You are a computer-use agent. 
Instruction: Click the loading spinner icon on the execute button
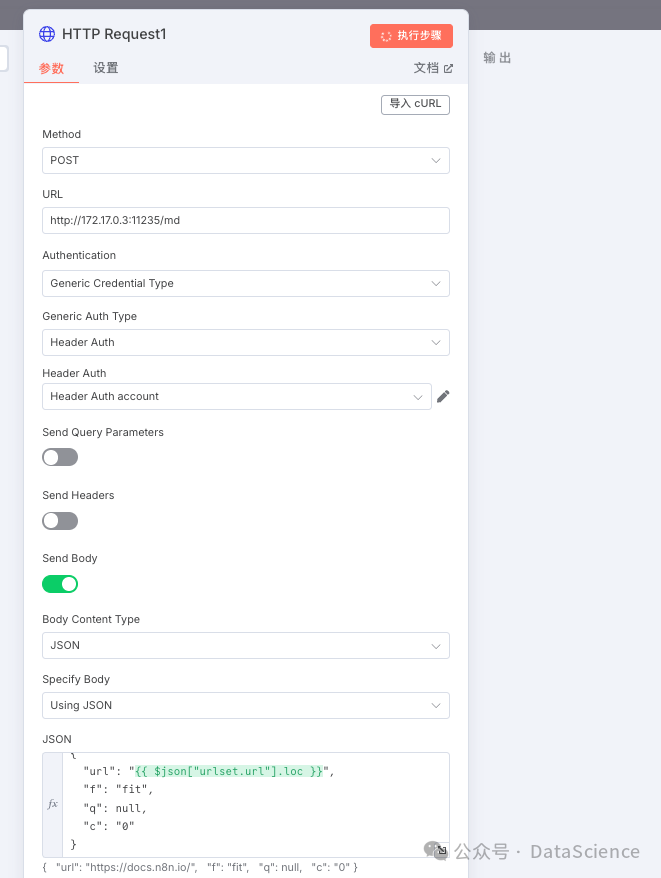tap(386, 36)
